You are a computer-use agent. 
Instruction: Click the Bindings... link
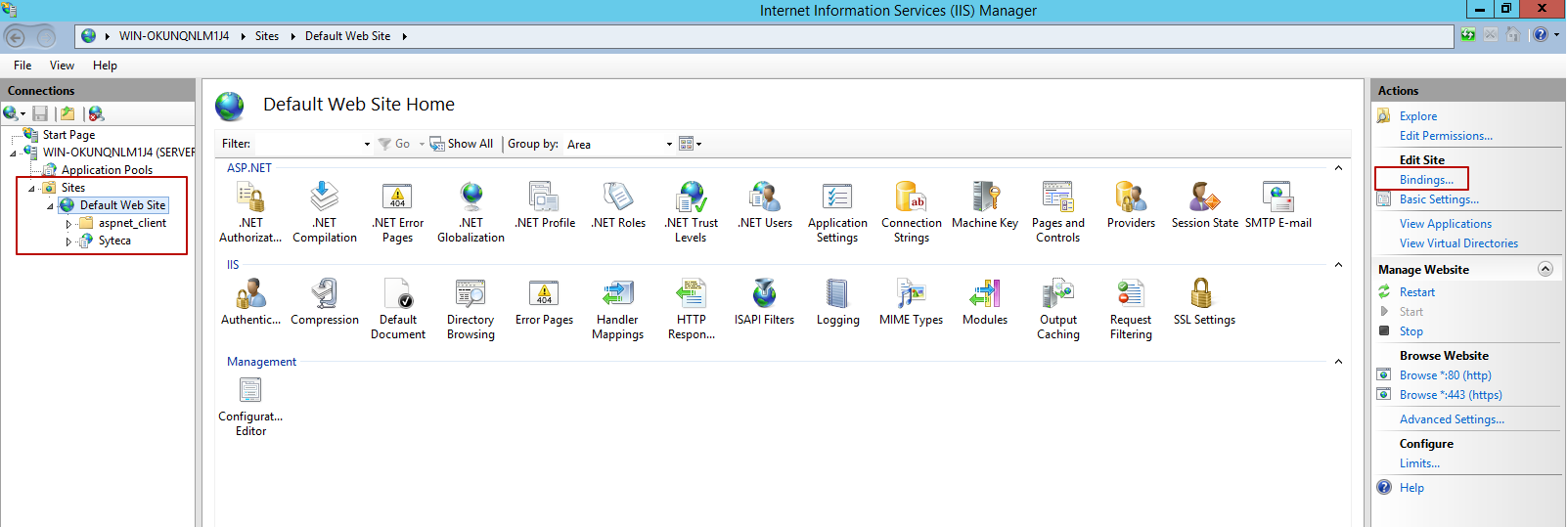point(1425,180)
